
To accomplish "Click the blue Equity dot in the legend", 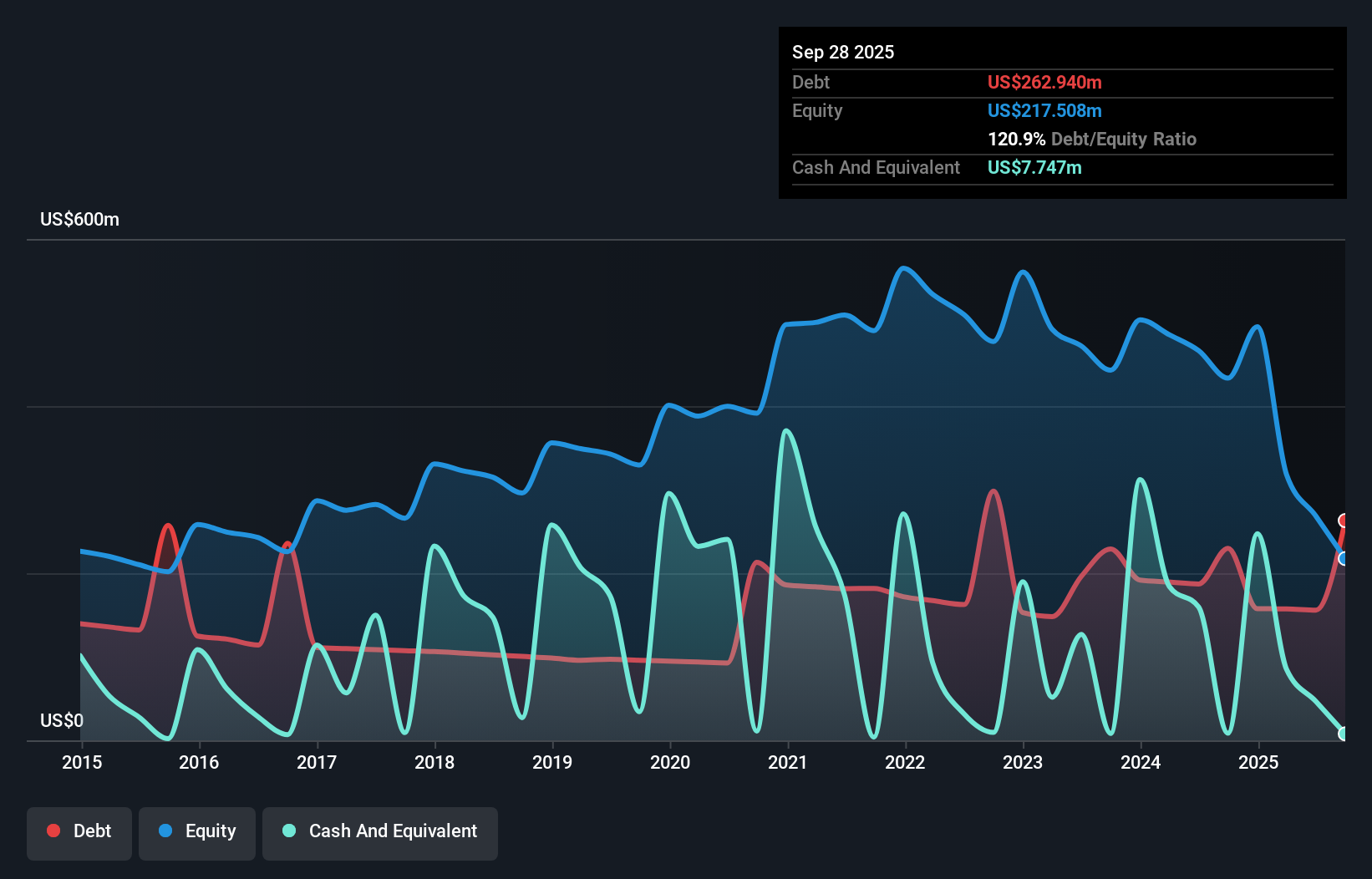I will pyautogui.click(x=165, y=831).
